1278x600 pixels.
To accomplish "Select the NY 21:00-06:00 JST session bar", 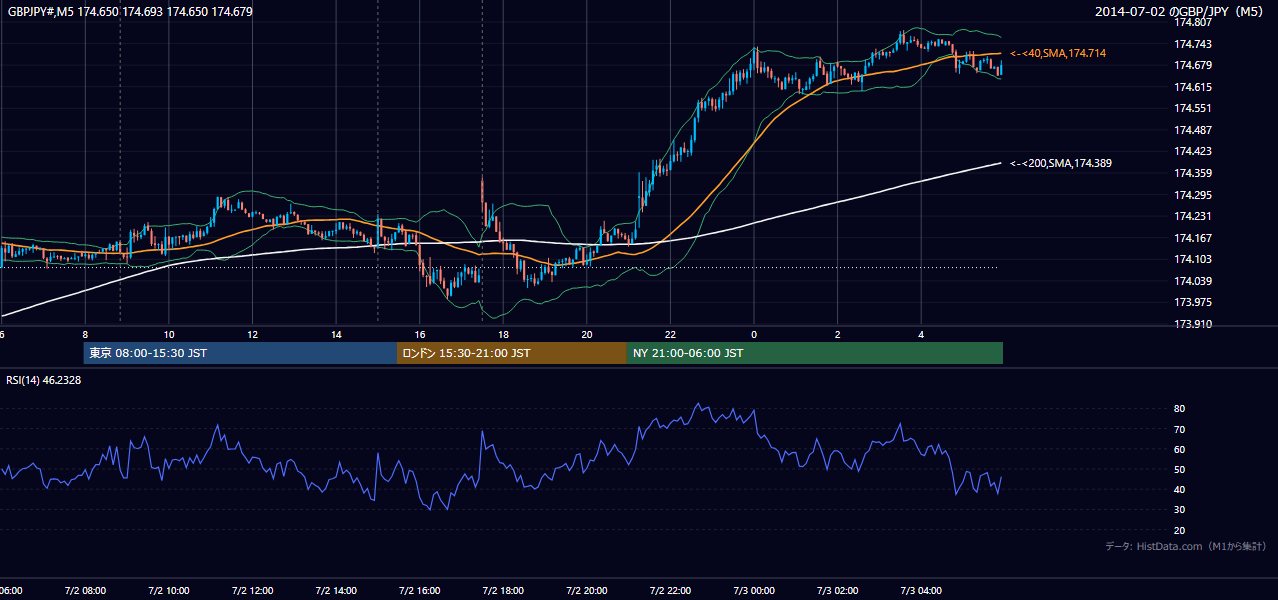I will [x=815, y=353].
